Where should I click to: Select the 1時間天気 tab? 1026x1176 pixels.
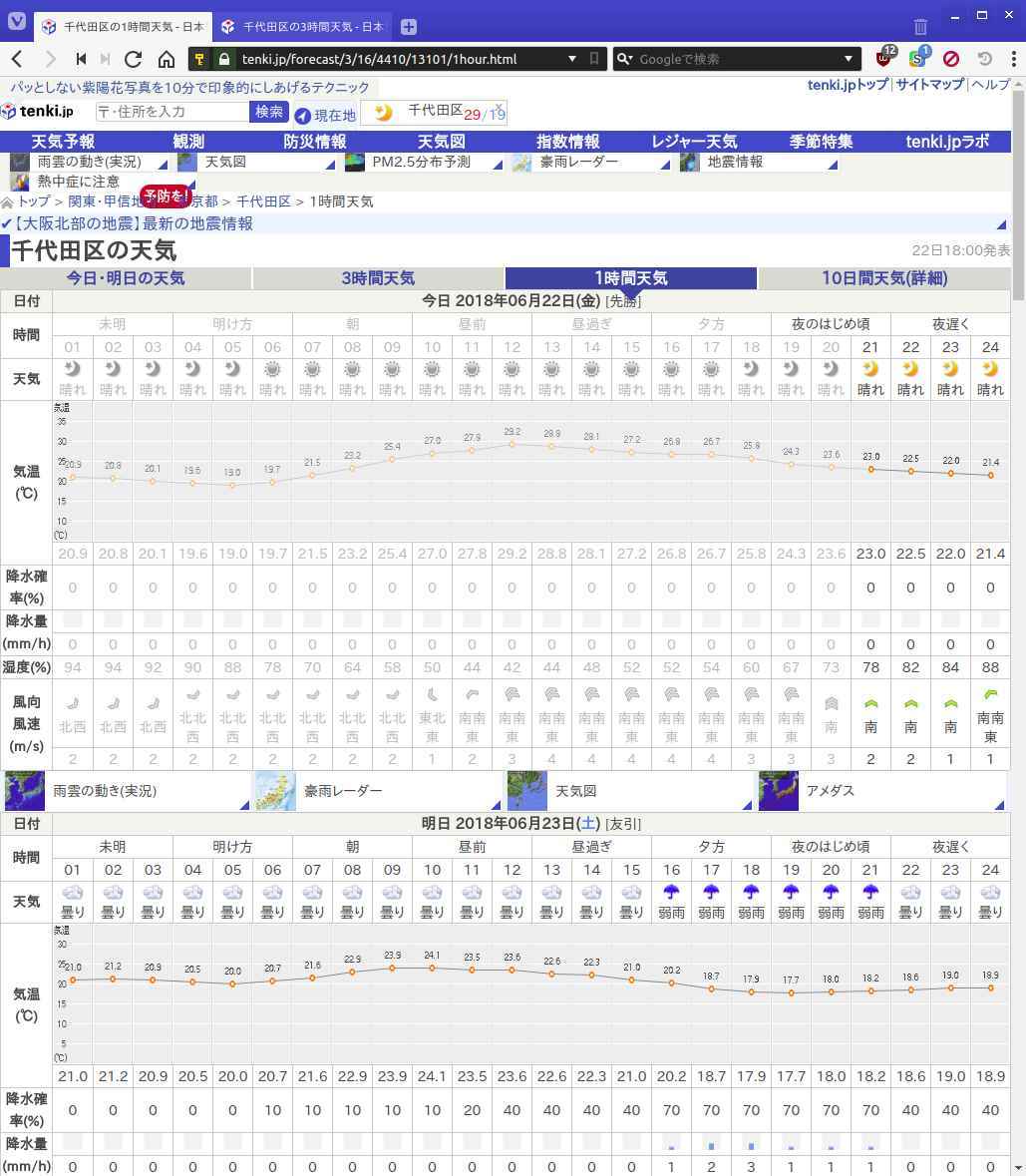pyautogui.click(x=631, y=278)
